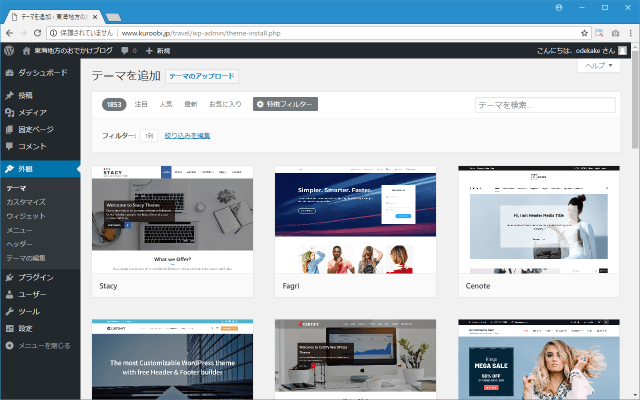Open the メニュー submenu item

tap(19, 230)
